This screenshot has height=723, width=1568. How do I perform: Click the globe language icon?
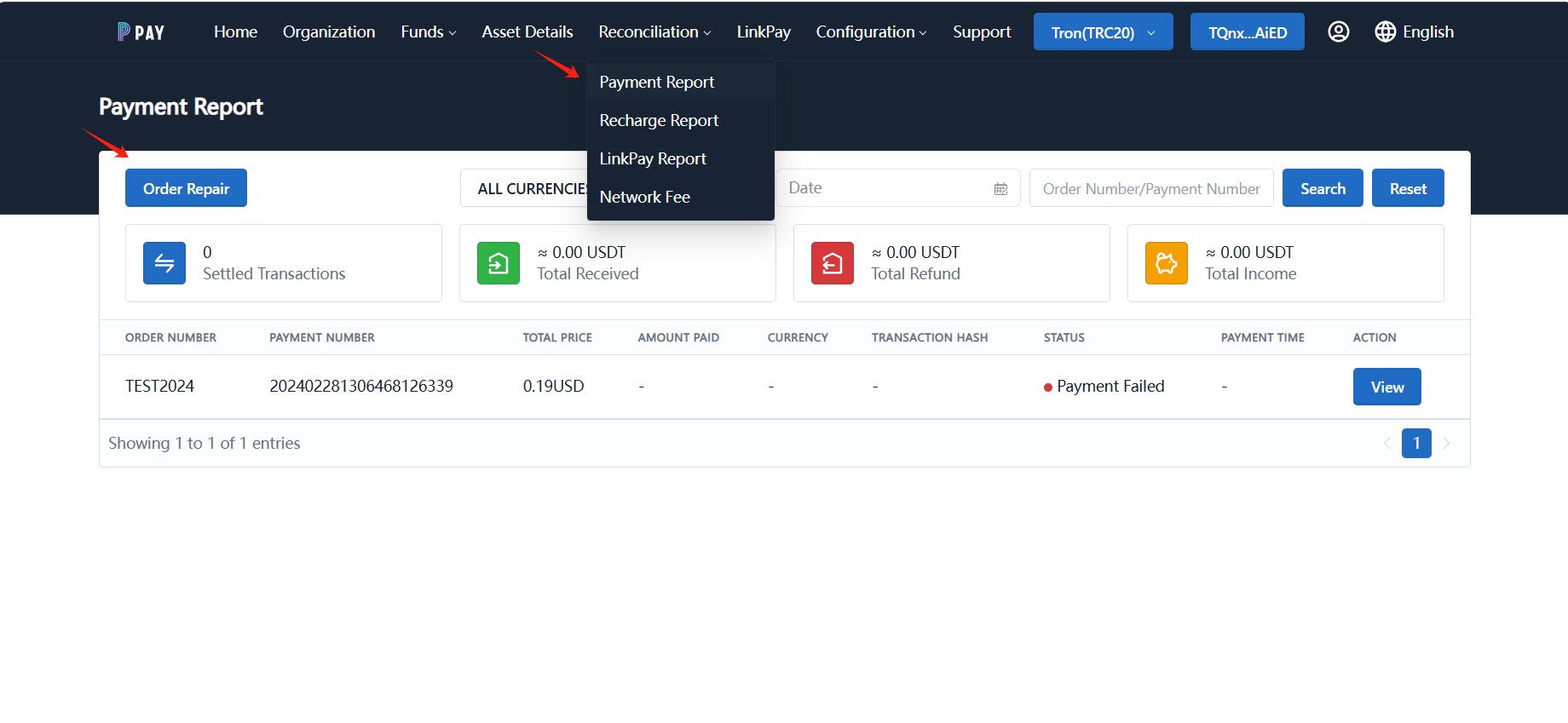pyautogui.click(x=1386, y=32)
